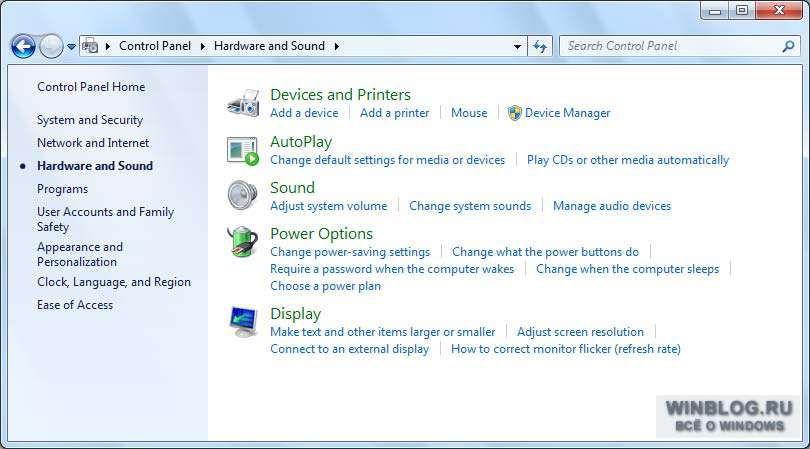Open the Devices and Printers heading
Viewport: 810px width, 449px height.
pos(340,95)
